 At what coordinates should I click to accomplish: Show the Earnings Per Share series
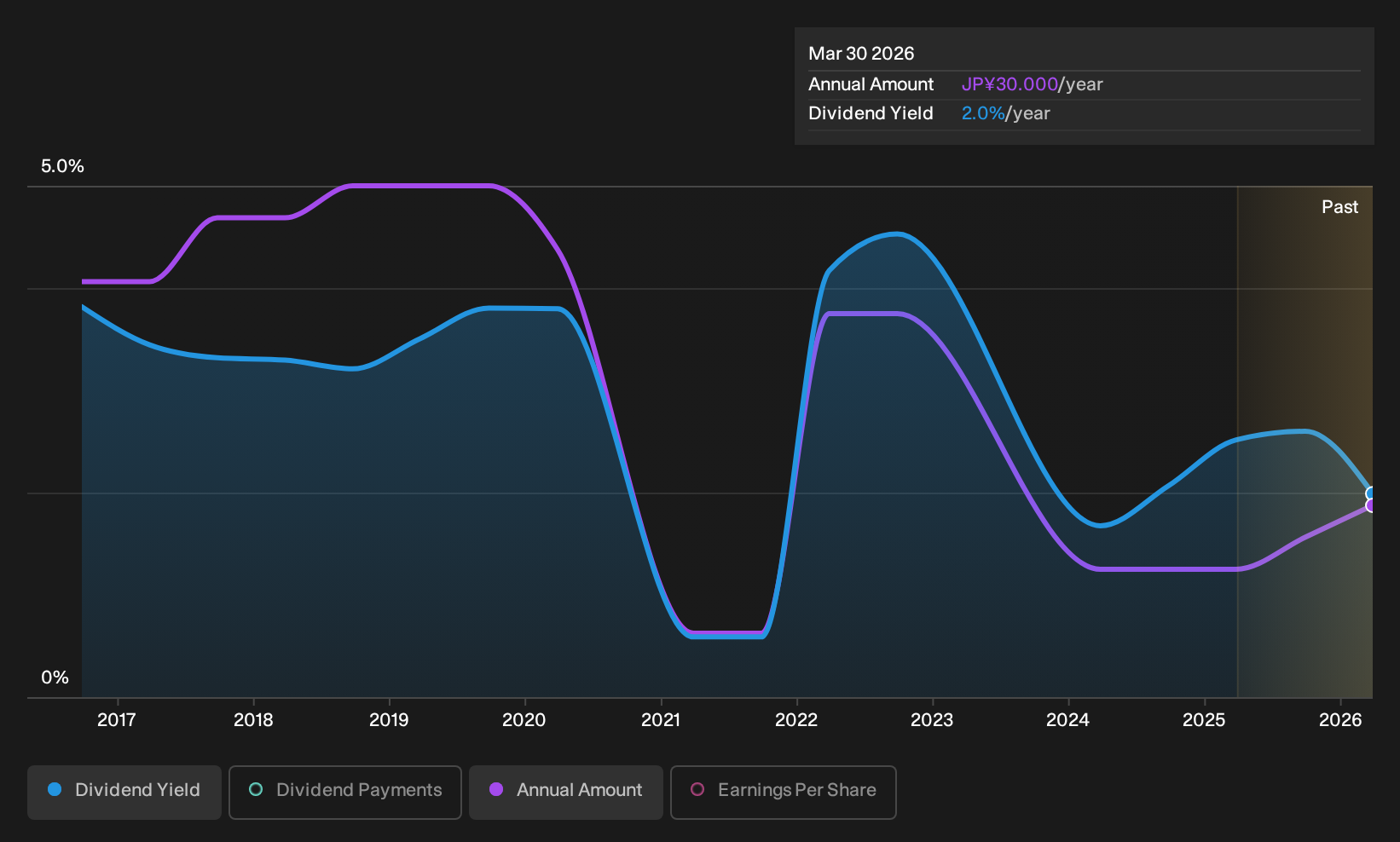click(784, 792)
